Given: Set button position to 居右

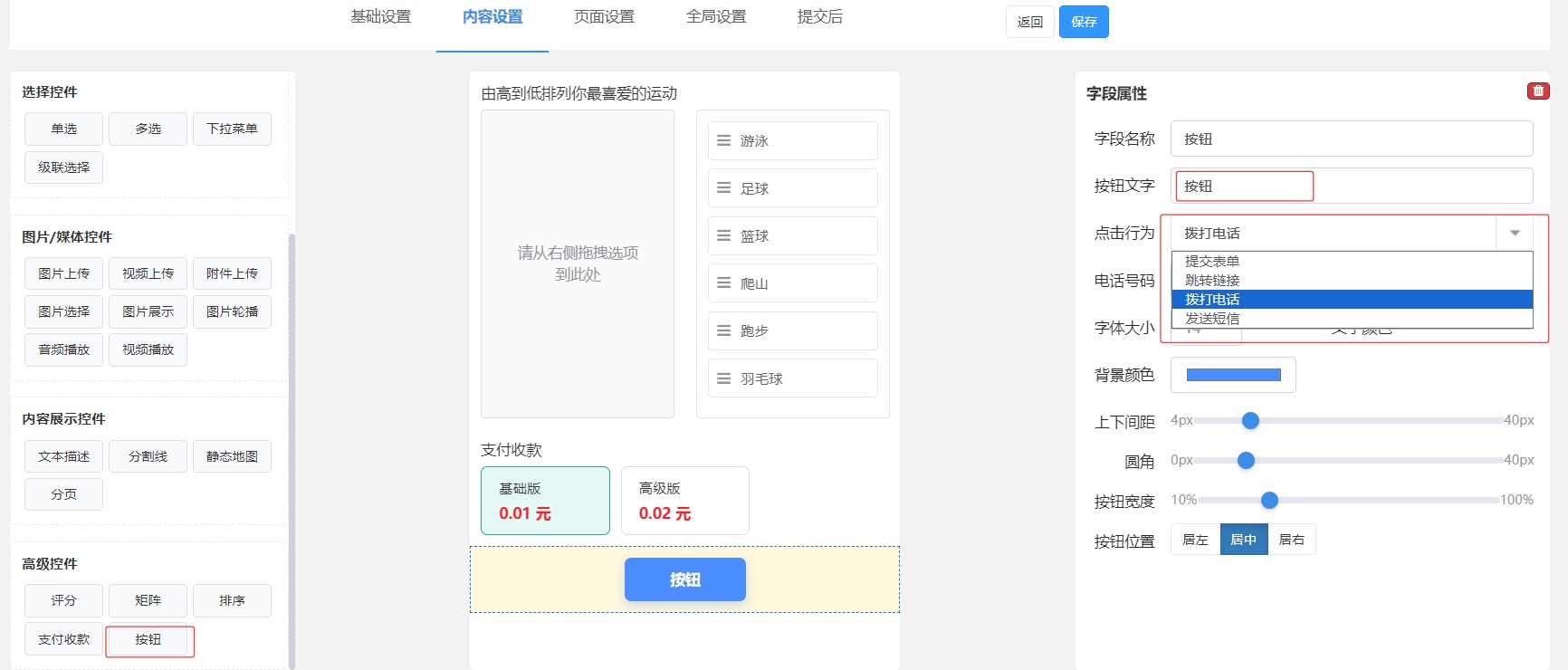Looking at the screenshot, I should click(1291, 540).
